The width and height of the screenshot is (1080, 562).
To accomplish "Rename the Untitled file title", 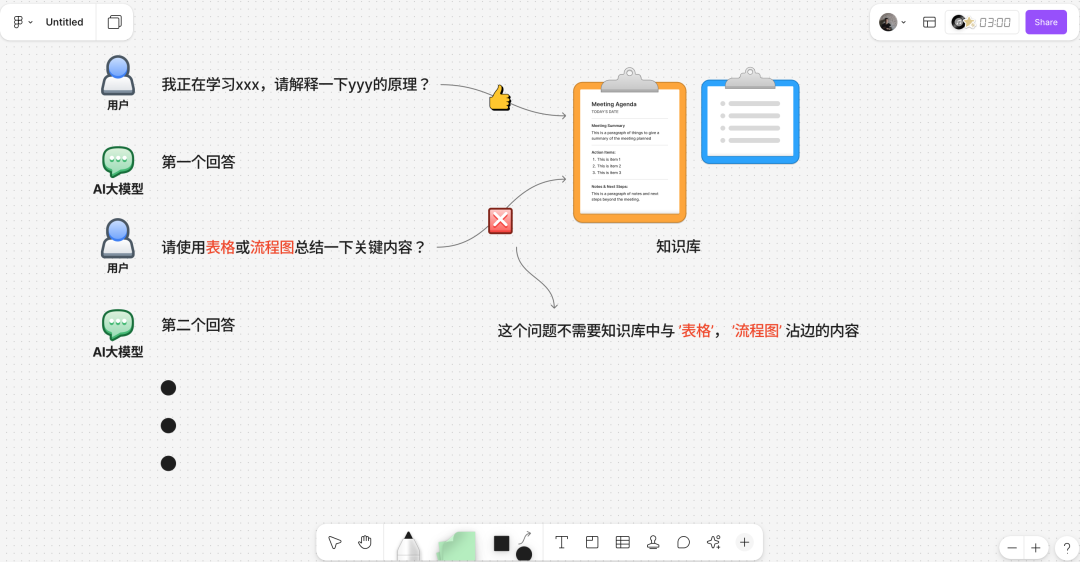I will tap(64, 22).
